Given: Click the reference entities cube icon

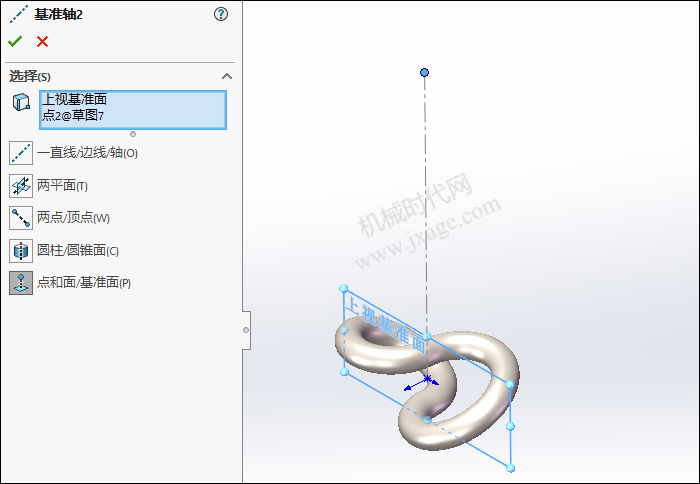Looking at the screenshot, I should [21, 102].
